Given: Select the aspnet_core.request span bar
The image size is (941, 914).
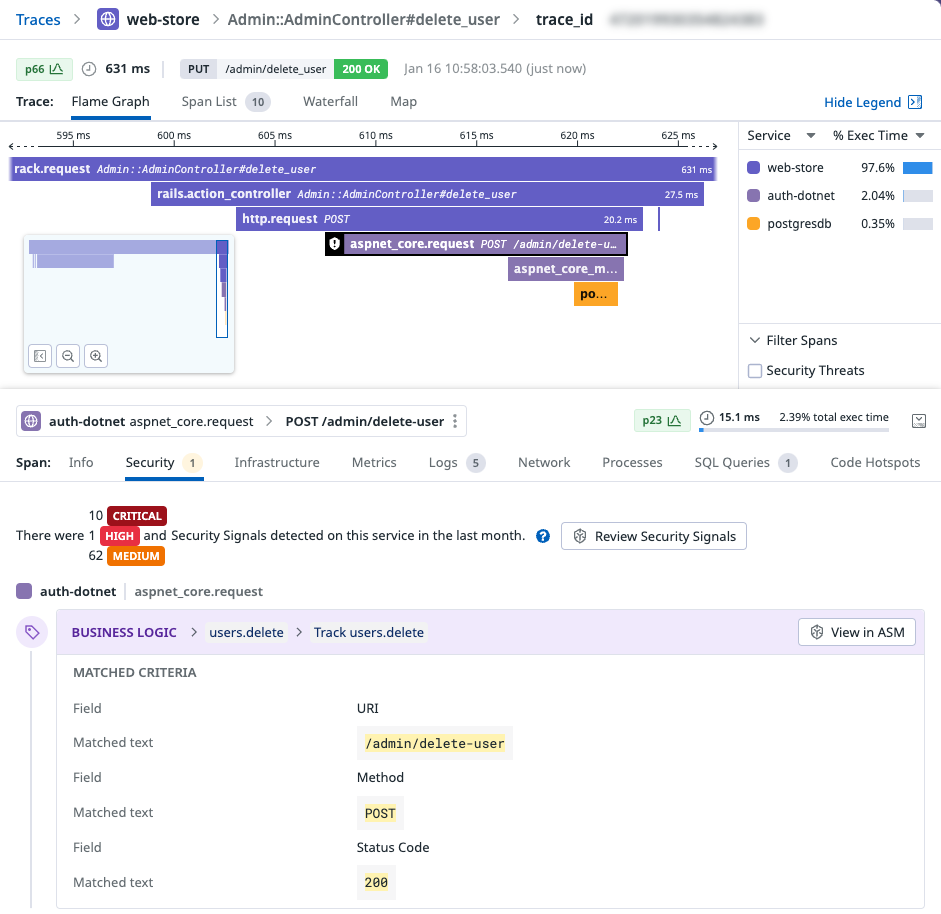Looking at the screenshot, I should [x=477, y=244].
